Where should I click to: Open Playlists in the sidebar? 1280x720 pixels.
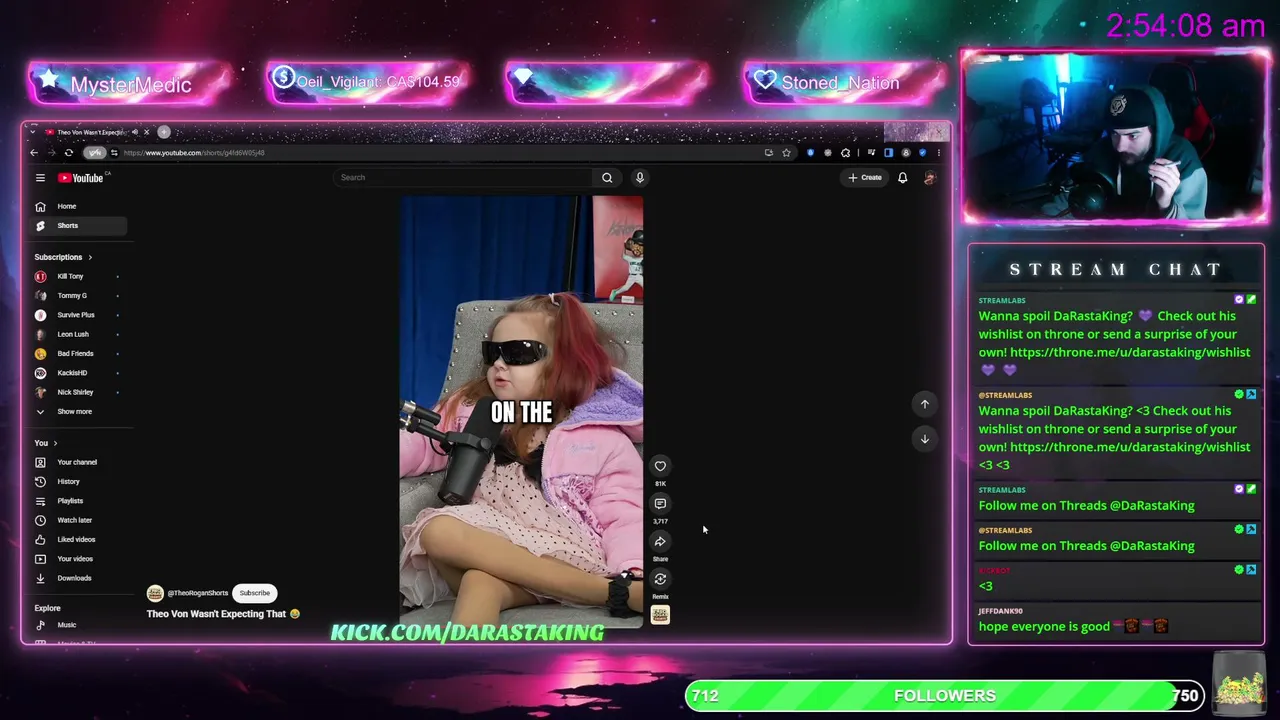(x=80, y=501)
